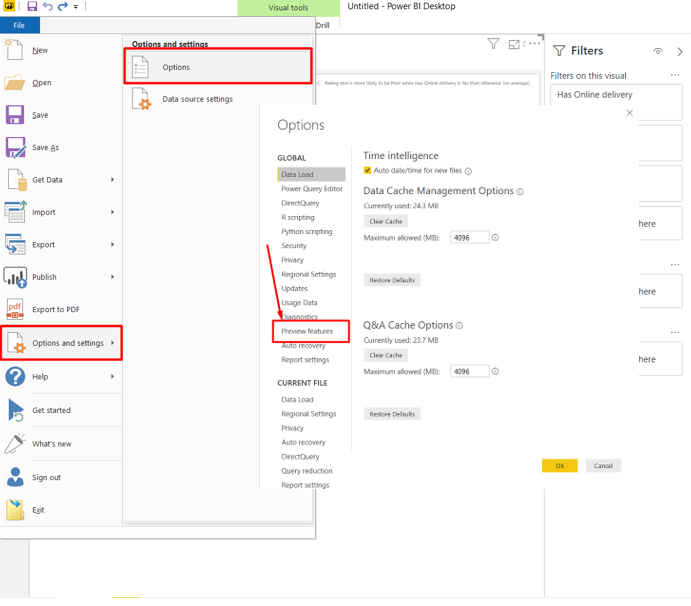Collapse the Filters pane with chevron
Viewport: 691px width, 606px height.
[680, 52]
